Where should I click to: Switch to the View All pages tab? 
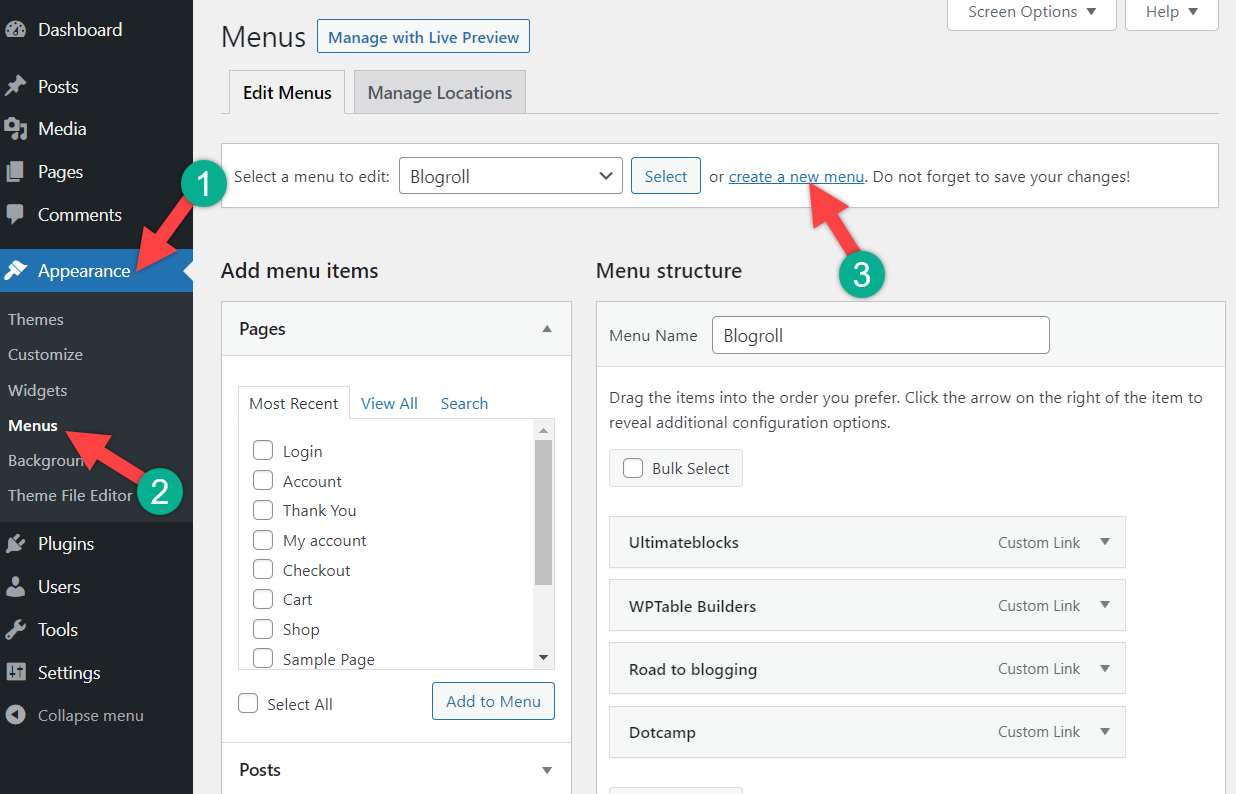click(389, 403)
